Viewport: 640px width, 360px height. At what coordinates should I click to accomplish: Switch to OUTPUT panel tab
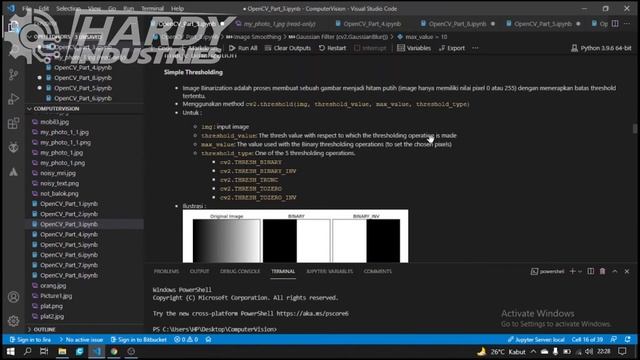click(x=199, y=271)
